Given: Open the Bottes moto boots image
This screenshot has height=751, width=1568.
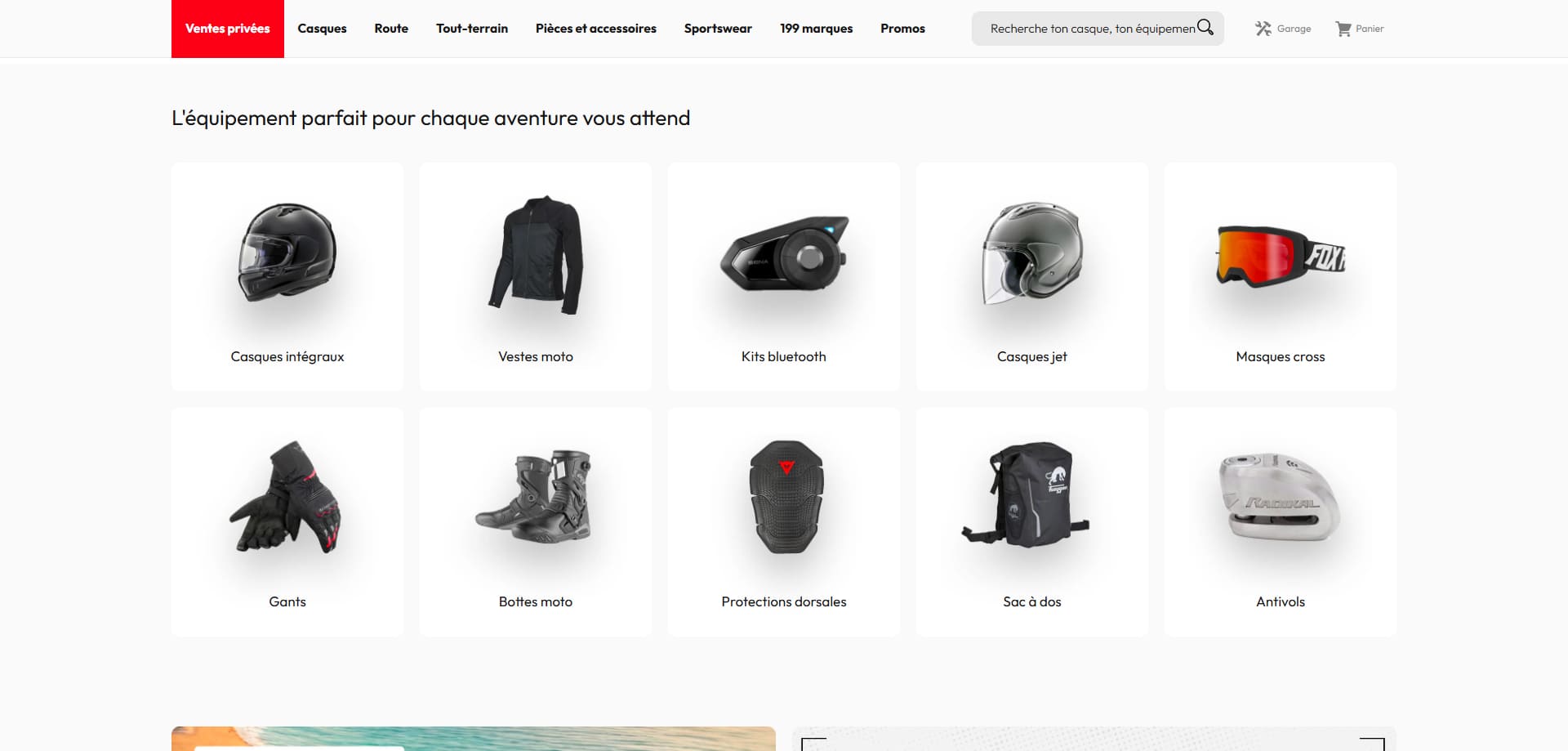Looking at the screenshot, I should 533,494.
